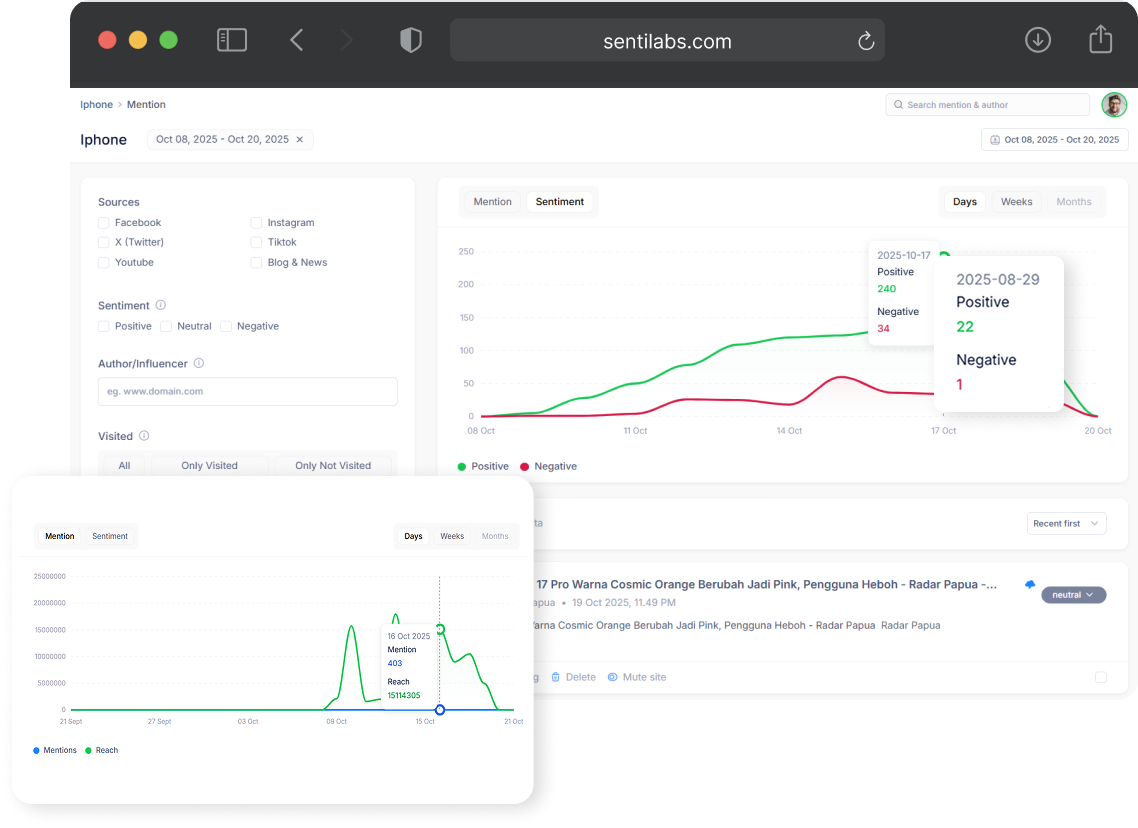Click the blue flag icon on the mention

(1029, 584)
